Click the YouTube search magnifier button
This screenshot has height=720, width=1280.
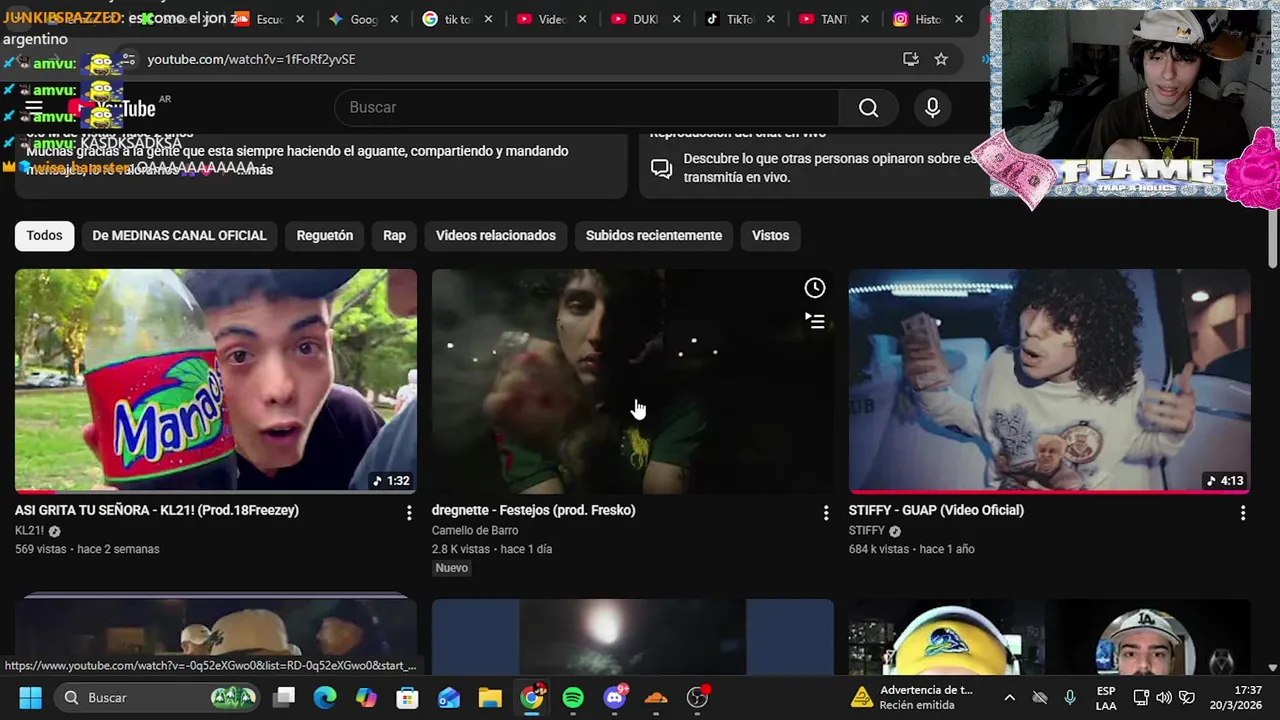pos(868,108)
